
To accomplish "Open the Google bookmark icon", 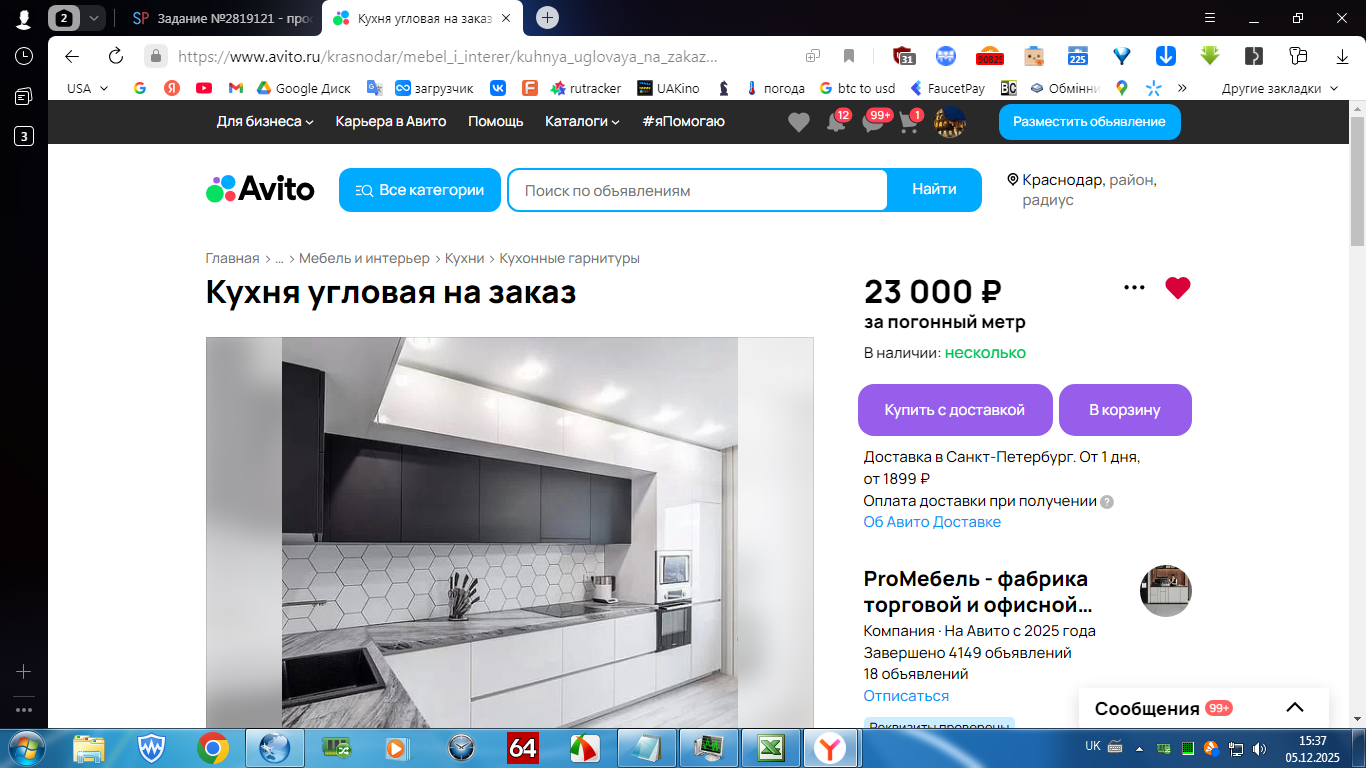I will pyautogui.click(x=140, y=88).
